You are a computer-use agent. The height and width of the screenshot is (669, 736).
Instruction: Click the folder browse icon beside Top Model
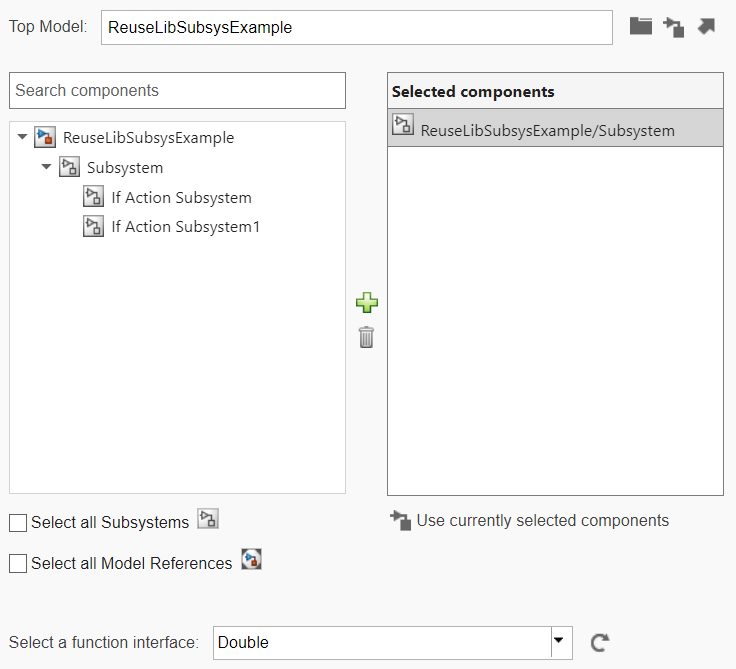641,27
